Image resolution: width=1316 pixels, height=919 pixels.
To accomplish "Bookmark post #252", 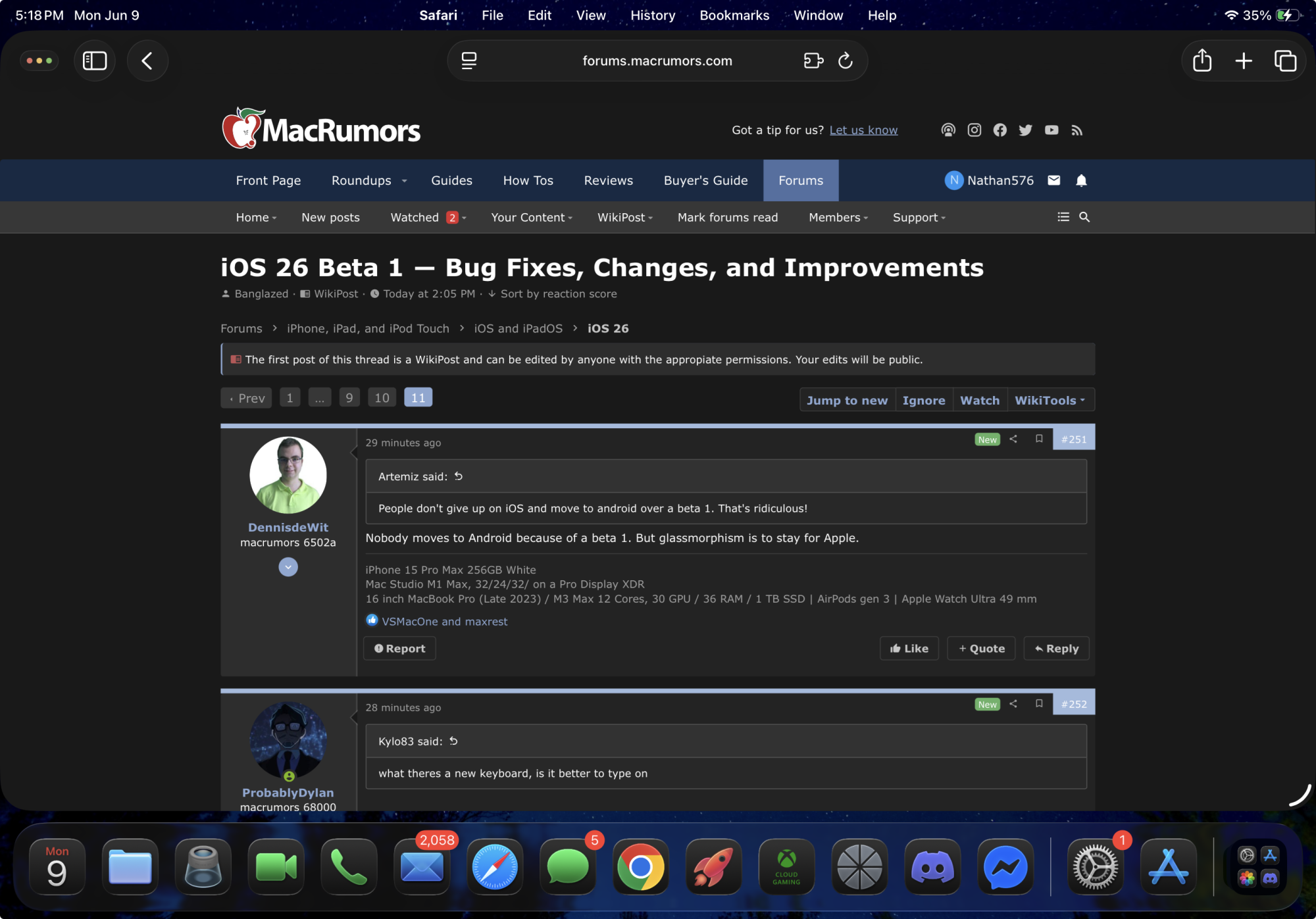I will pos(1039,704).
